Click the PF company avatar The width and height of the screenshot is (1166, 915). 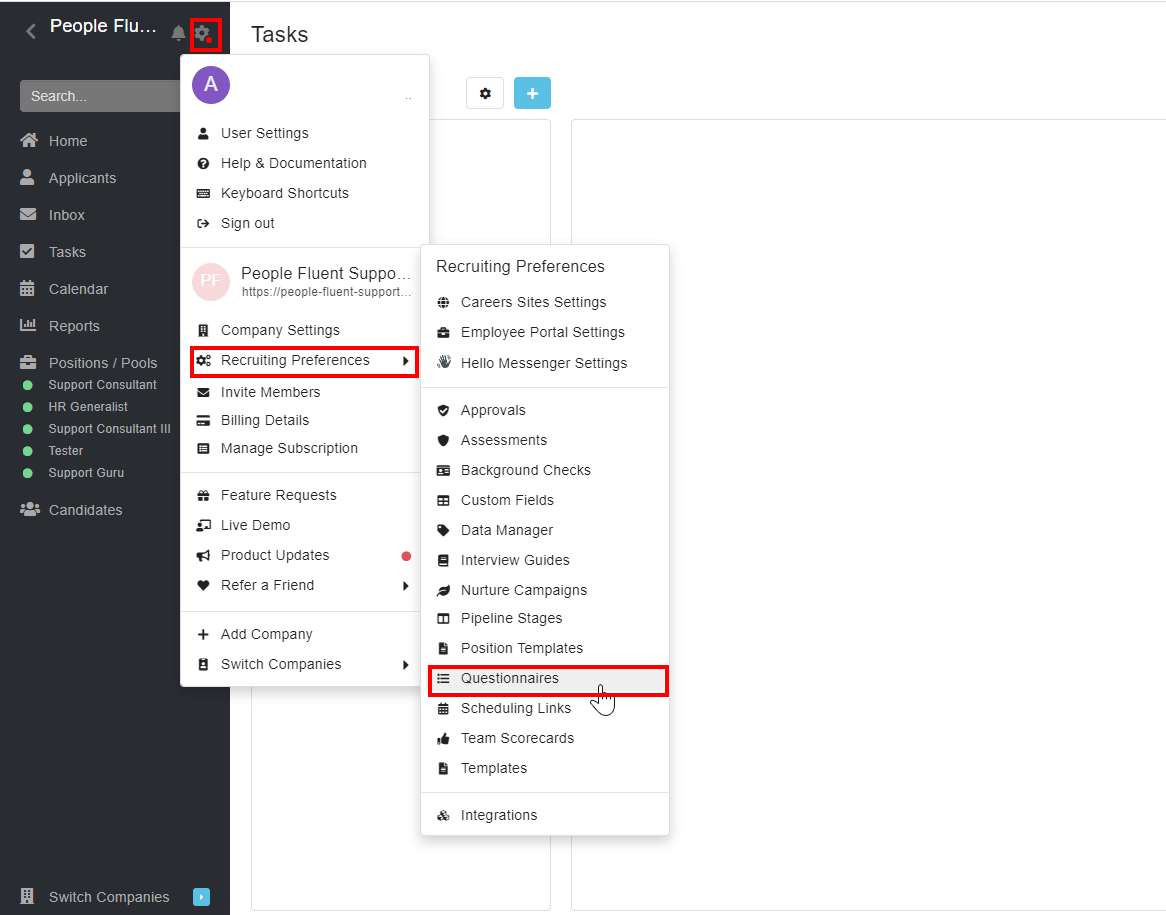[211, 281]
